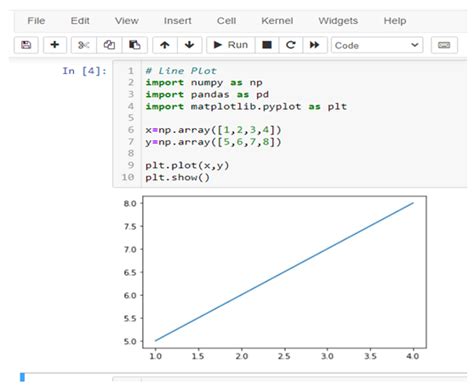Click the matplotlib.pyplot import line
474x385 pixels.
tap(246, 107)
